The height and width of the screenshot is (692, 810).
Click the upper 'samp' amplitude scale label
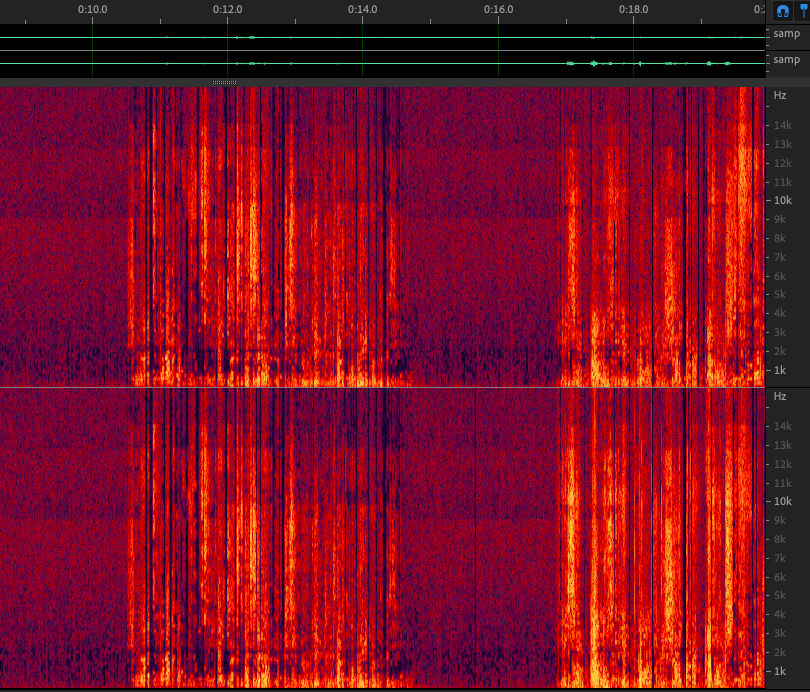point(786,34)
